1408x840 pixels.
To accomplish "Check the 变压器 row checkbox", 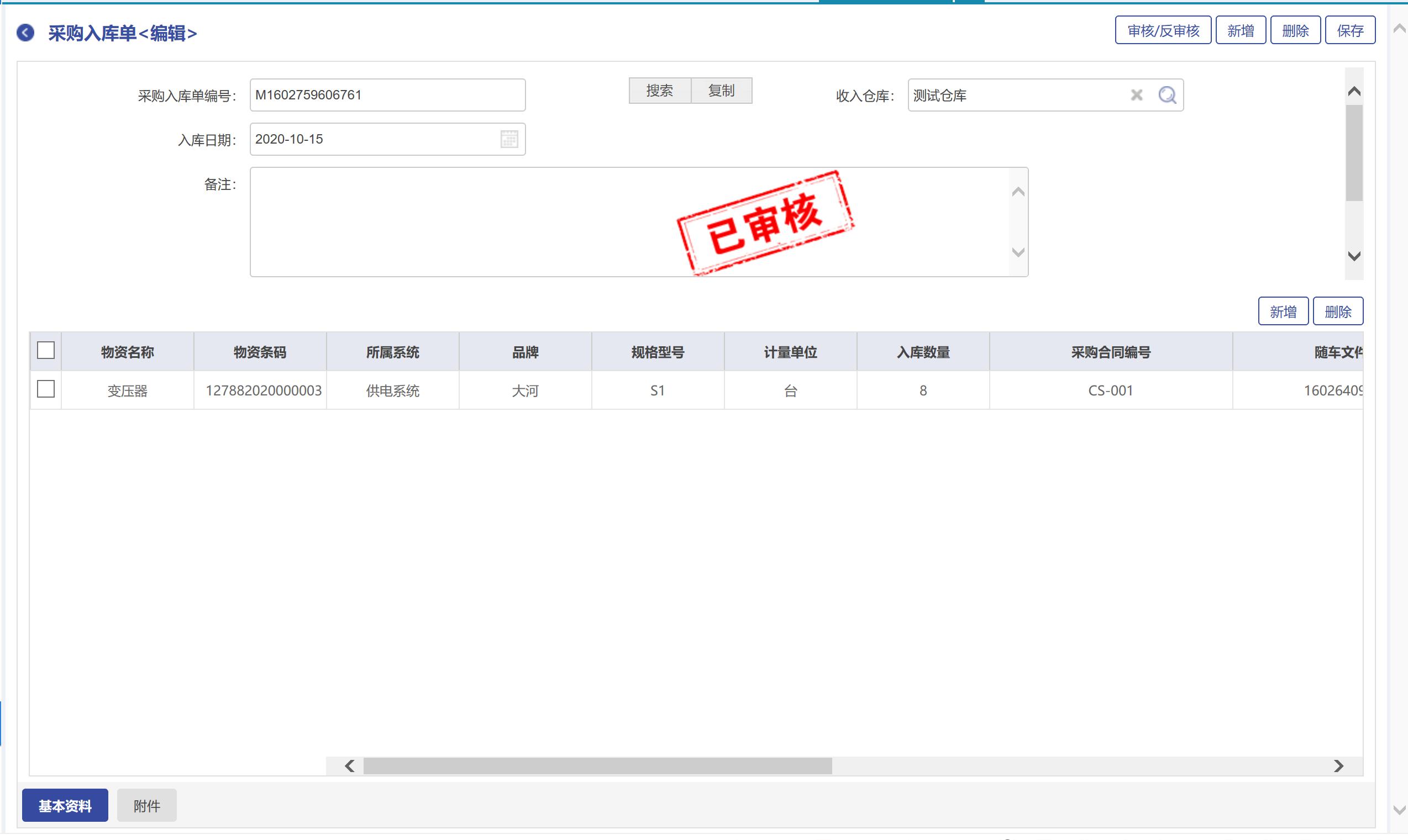I will pos(46,389).
